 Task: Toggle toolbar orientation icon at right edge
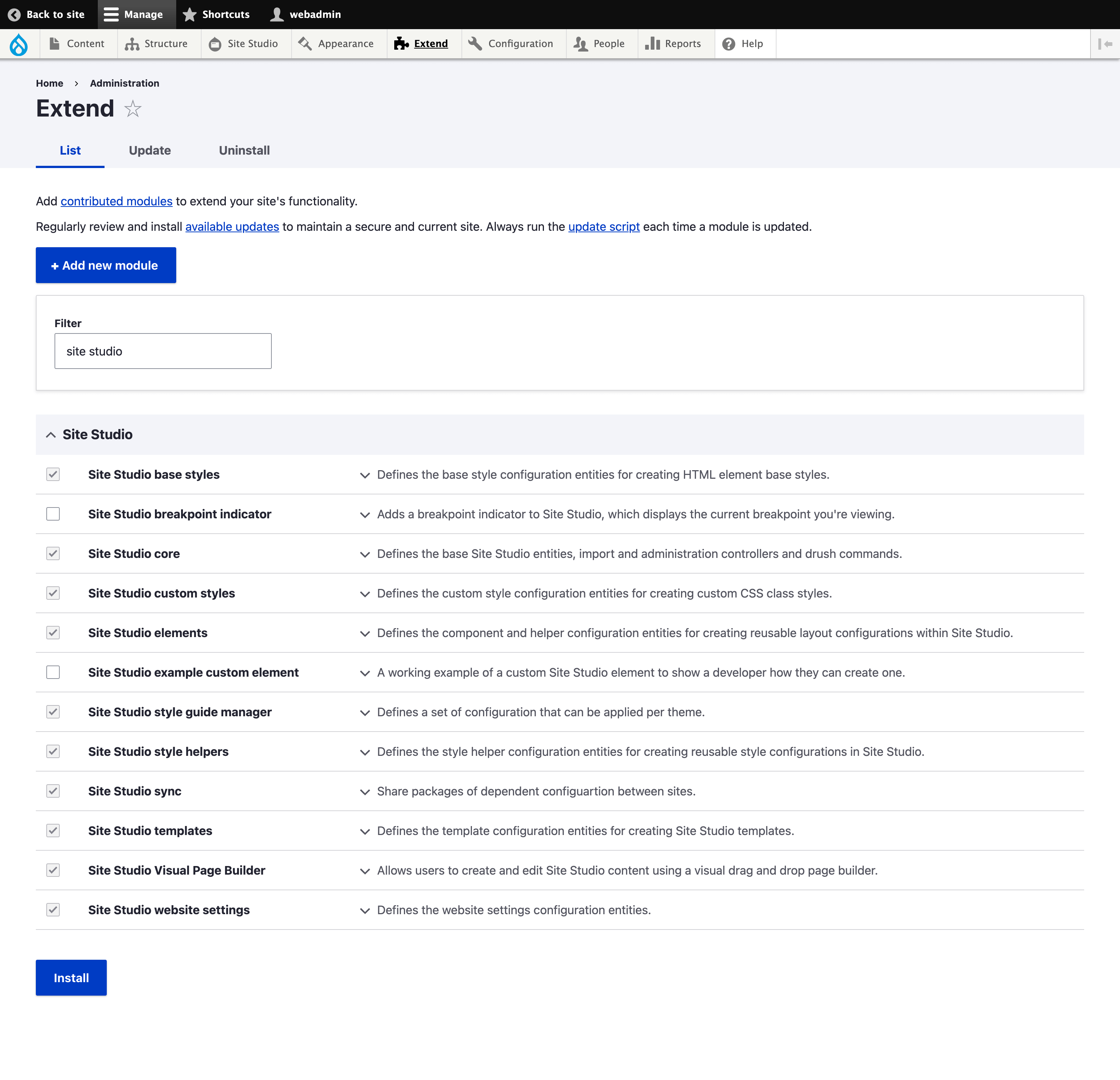tap(1105, 44)
